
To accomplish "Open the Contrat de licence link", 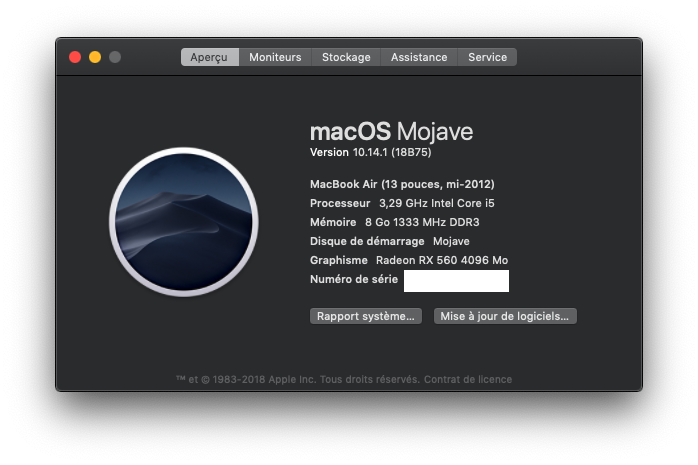I will [468, 380].
